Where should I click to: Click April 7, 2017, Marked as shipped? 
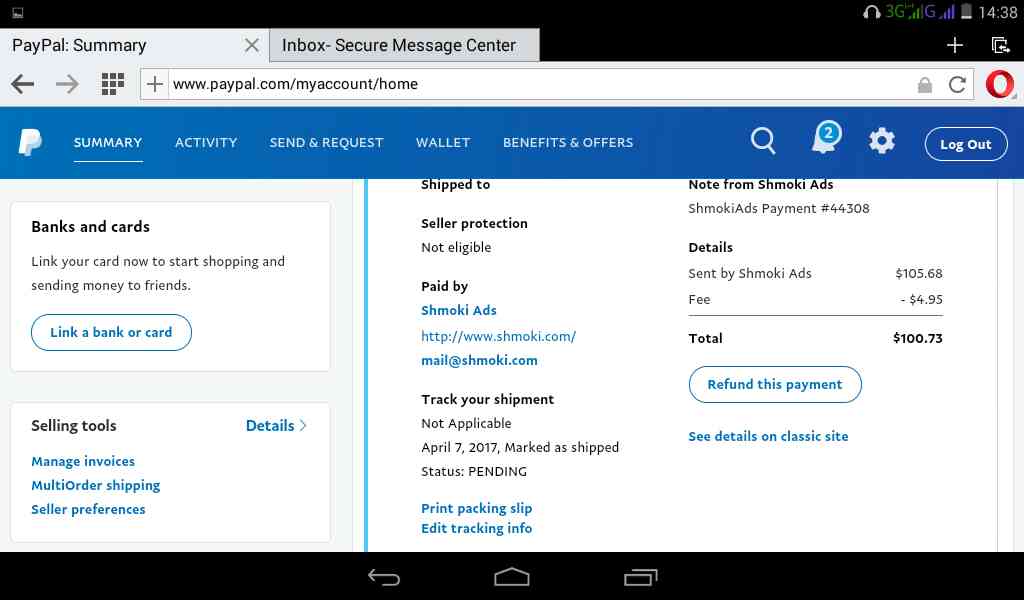pos(520,448)
